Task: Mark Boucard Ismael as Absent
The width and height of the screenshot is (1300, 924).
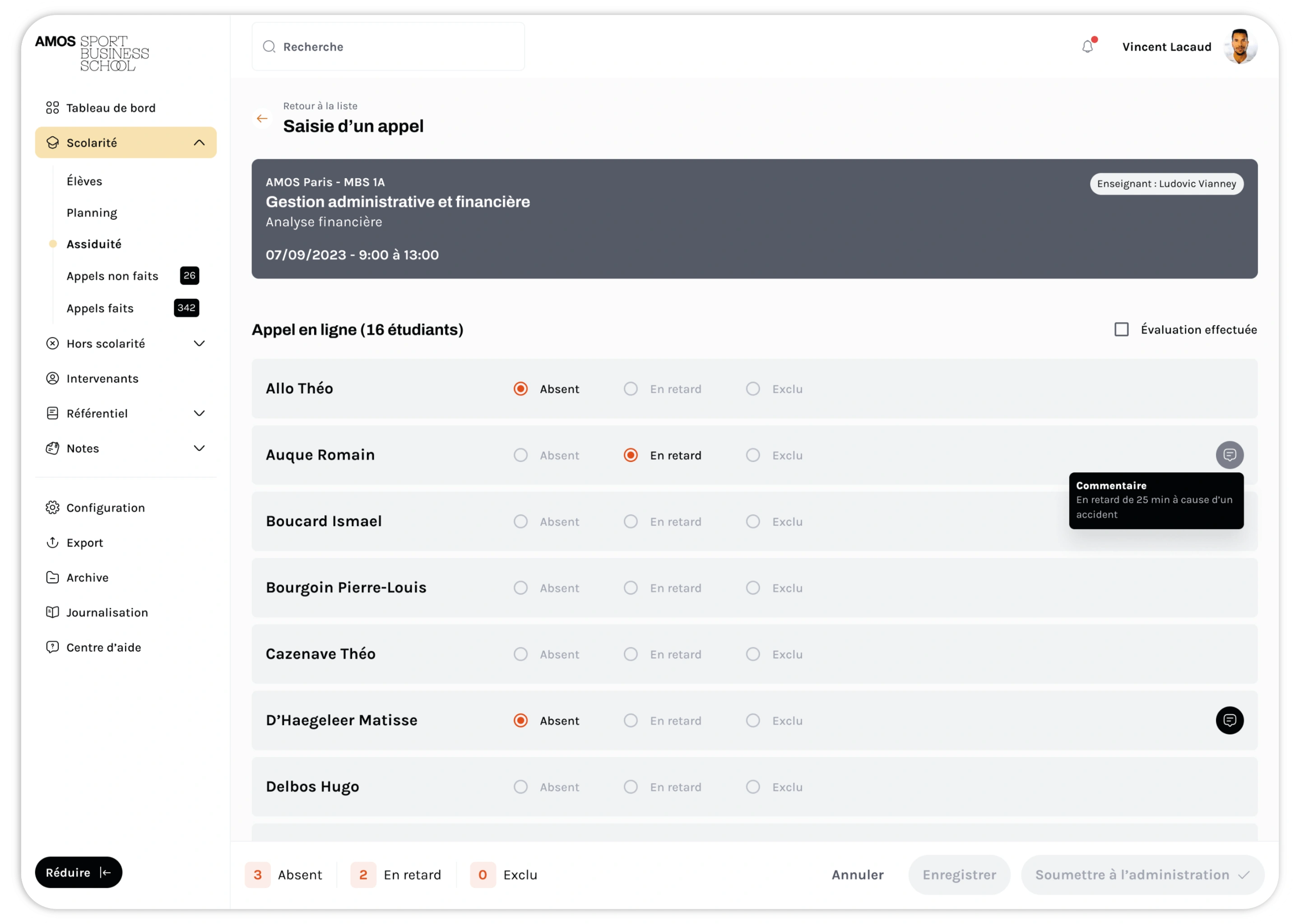Action: [x=520, y=521]
